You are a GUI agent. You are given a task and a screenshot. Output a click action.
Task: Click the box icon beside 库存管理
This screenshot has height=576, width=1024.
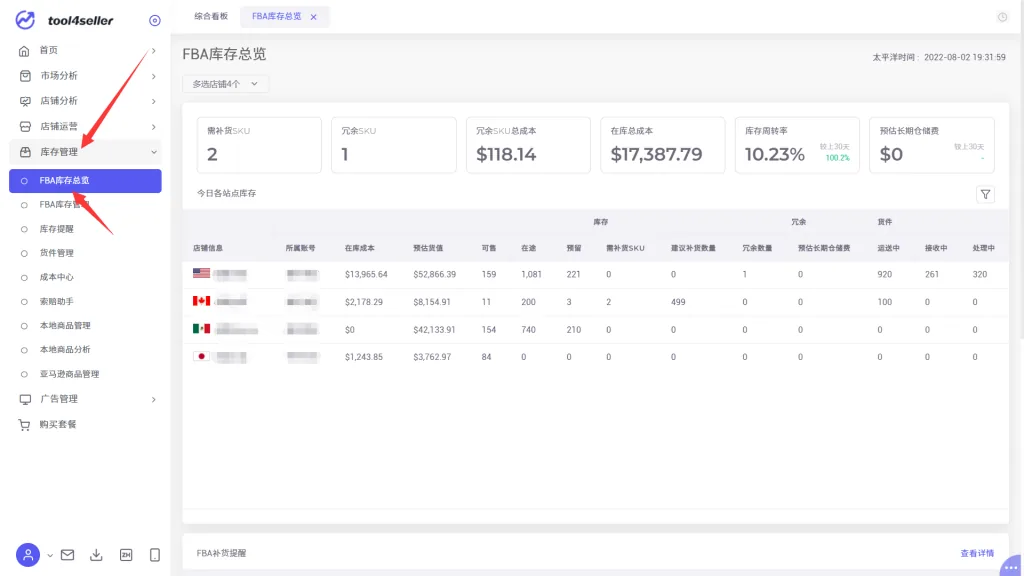pos(25,152)
